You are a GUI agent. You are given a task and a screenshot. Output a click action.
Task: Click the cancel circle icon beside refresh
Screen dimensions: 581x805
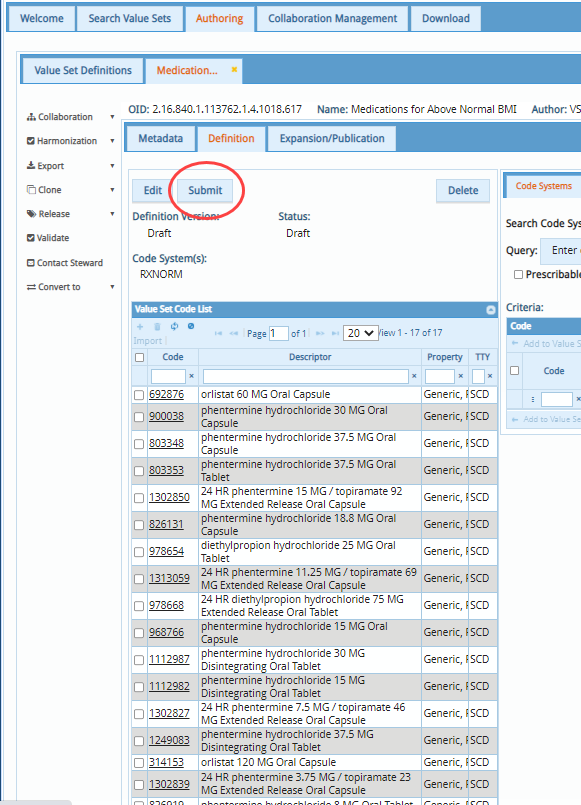click(191, 326)
